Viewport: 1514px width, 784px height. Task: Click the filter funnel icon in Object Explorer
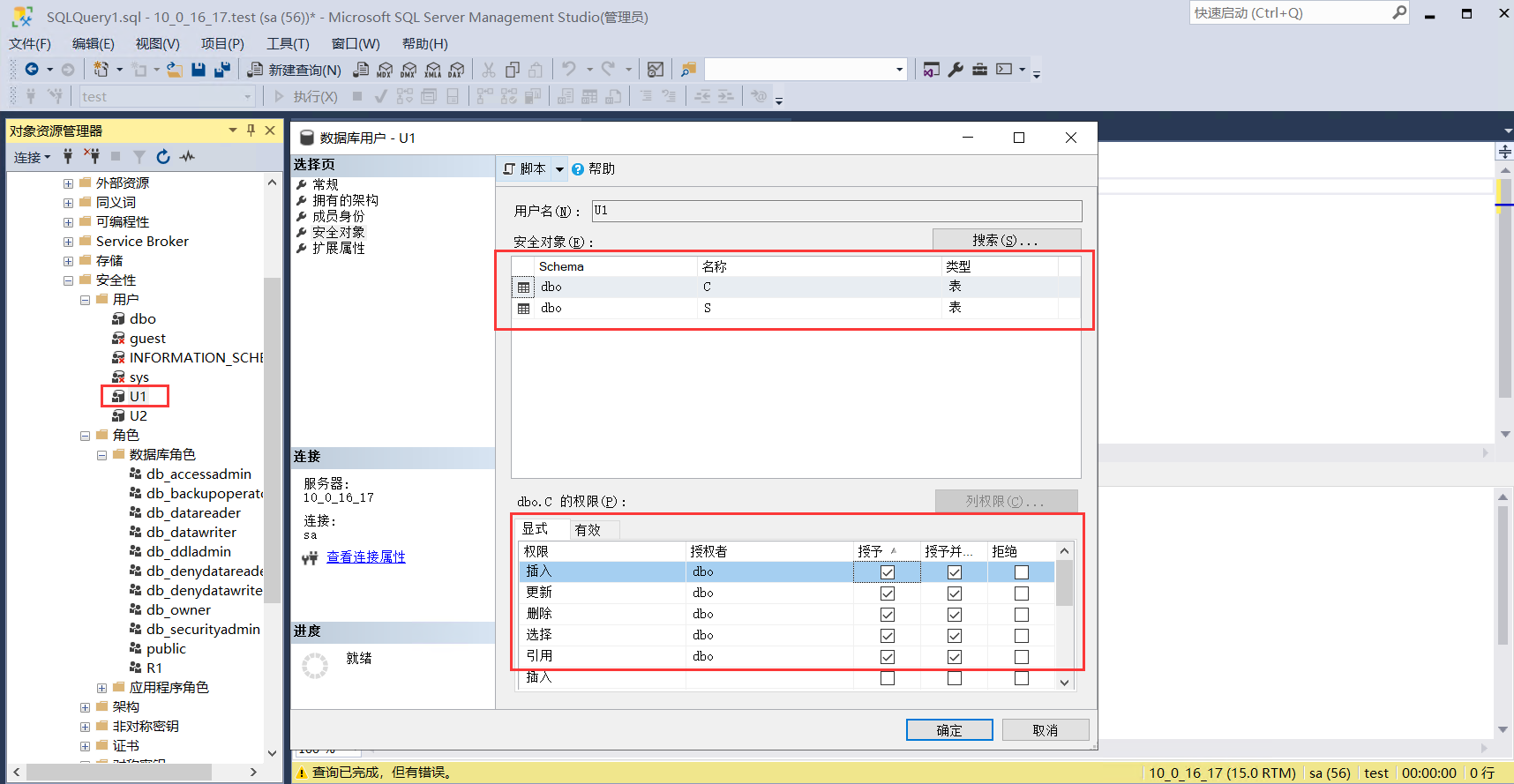(x=139, y=156)
